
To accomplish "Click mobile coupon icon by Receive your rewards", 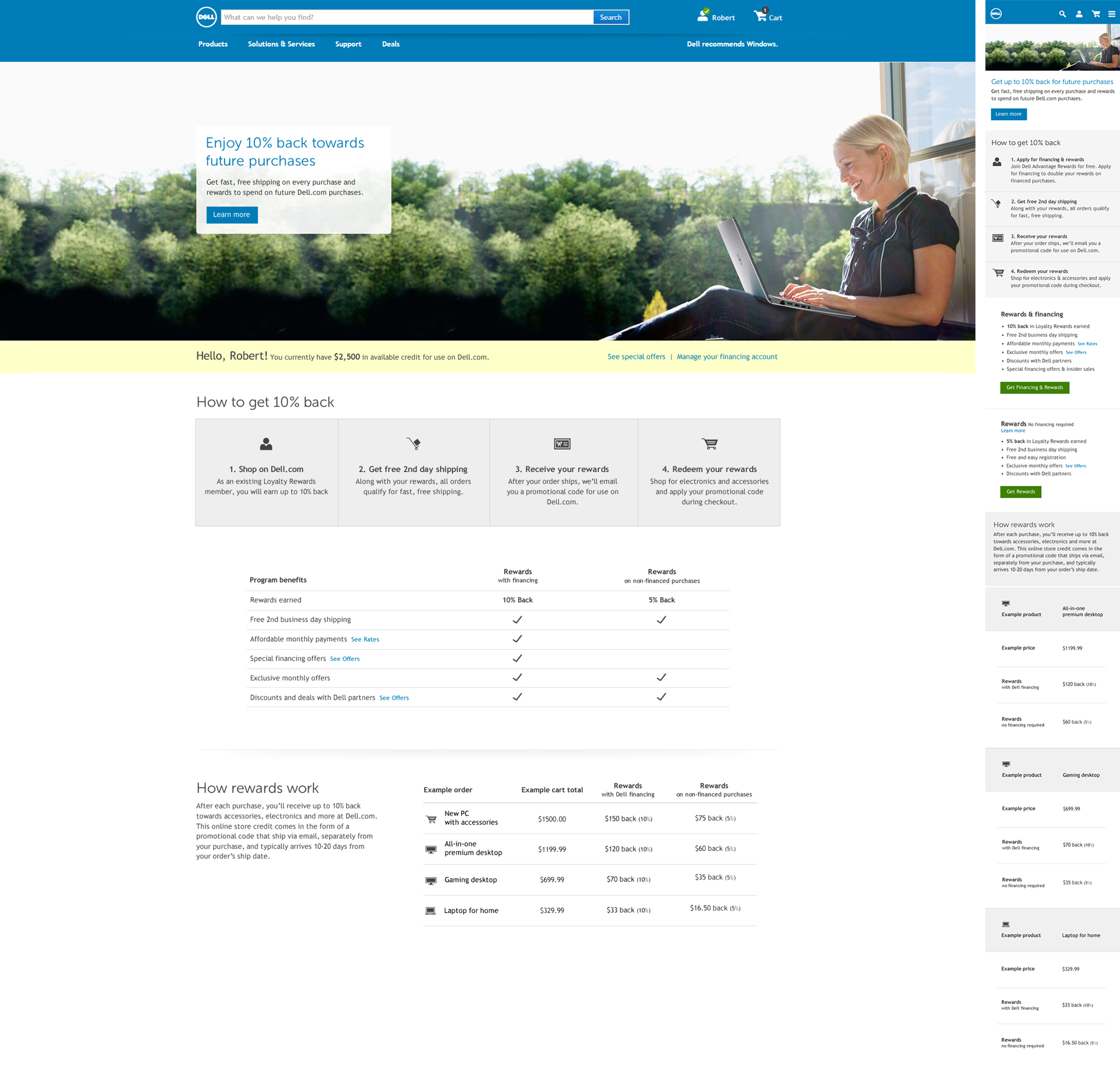I will coord(997,238).
